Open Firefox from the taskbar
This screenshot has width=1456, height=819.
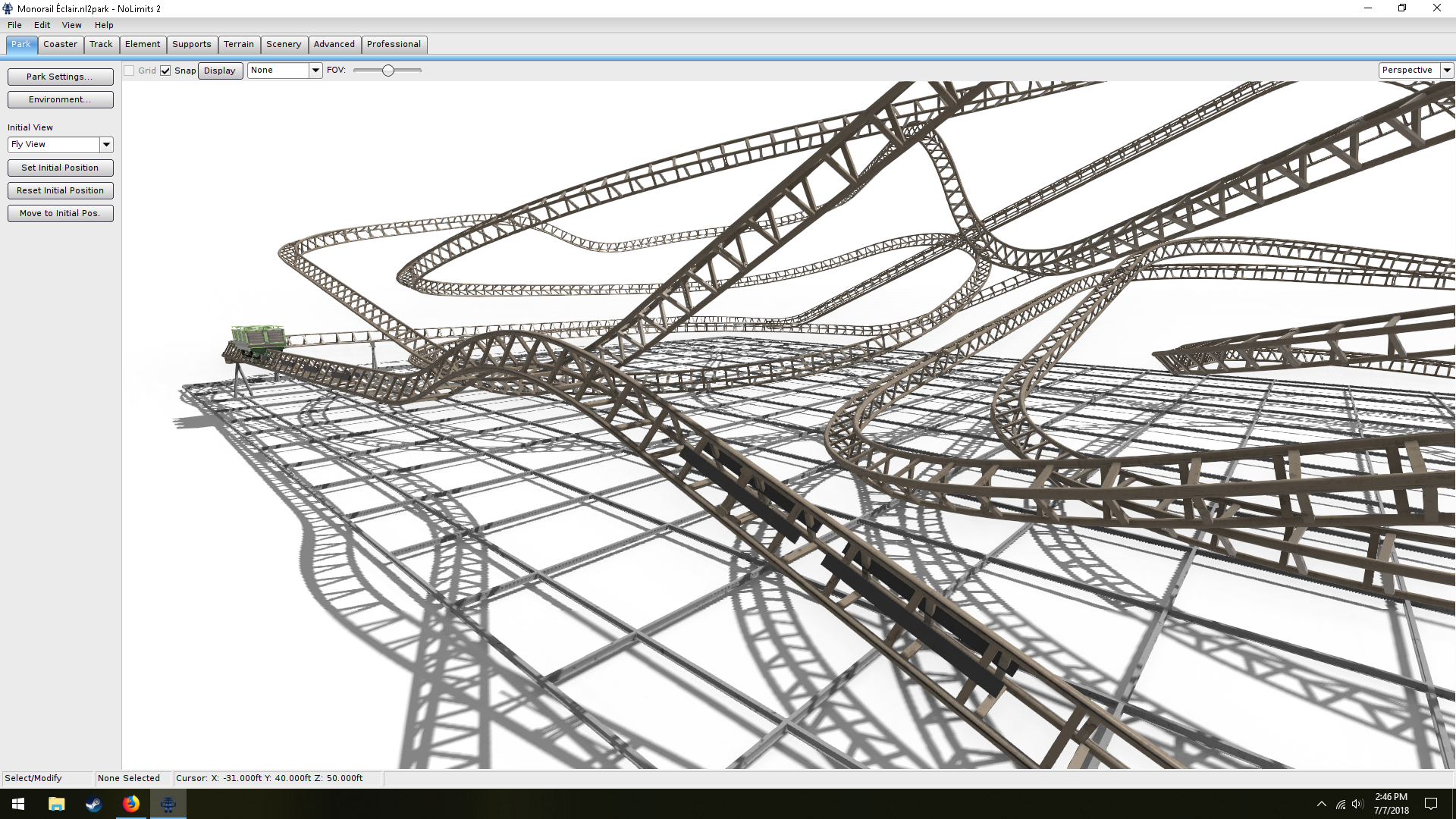131,804
